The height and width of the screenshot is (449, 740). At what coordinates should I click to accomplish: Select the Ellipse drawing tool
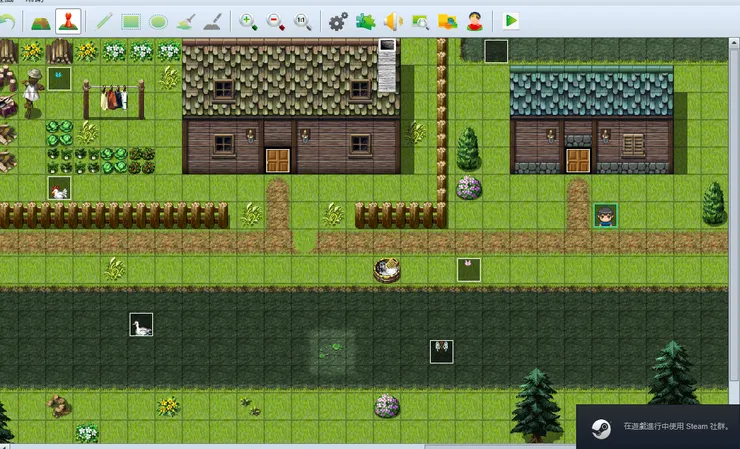[158, 21]
